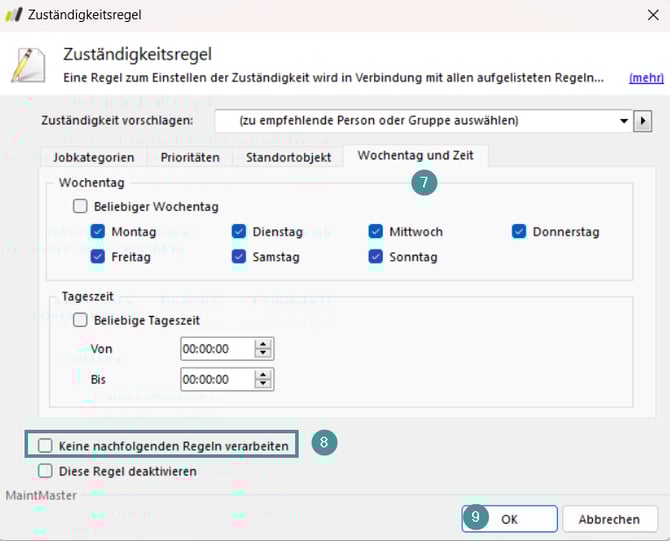Screen dimensions: 670x541
Task: Uncheck the Freitag checkbox
Action: (98, 257)
